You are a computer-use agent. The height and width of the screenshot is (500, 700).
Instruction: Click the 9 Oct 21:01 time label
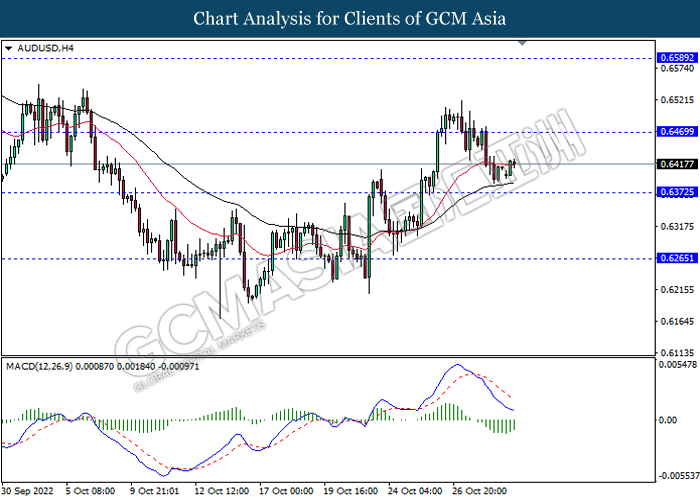pyautogui.click(x=155, y=491)
